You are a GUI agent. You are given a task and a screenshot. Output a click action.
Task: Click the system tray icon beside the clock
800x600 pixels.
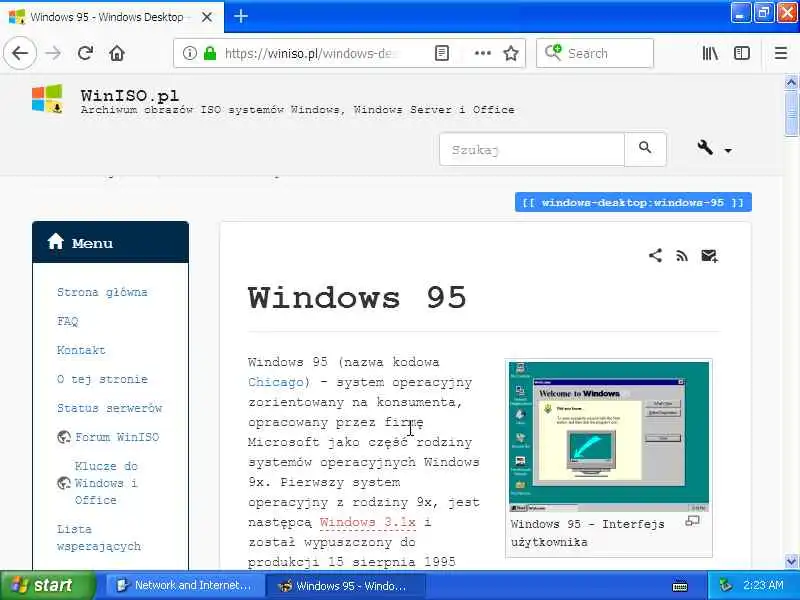pyautogui.click(x=725, y=585)
